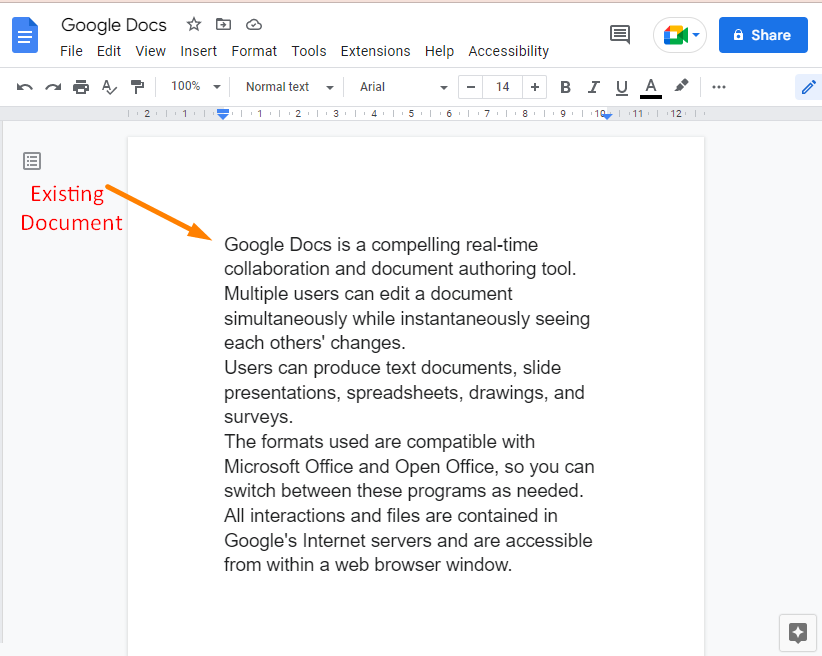Click the line 'Multiple users can edit a document'

pos(368,294)
